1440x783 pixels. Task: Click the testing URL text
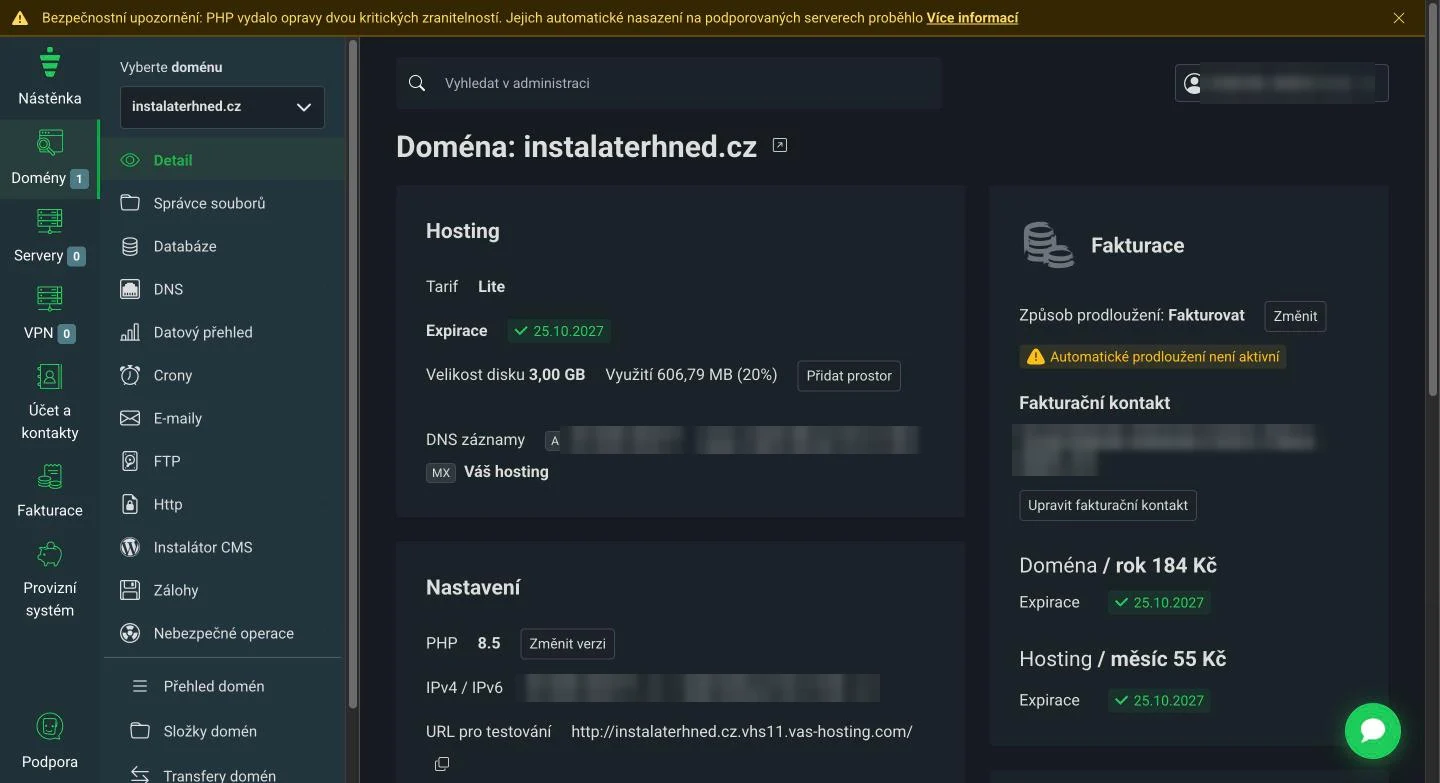742,731
